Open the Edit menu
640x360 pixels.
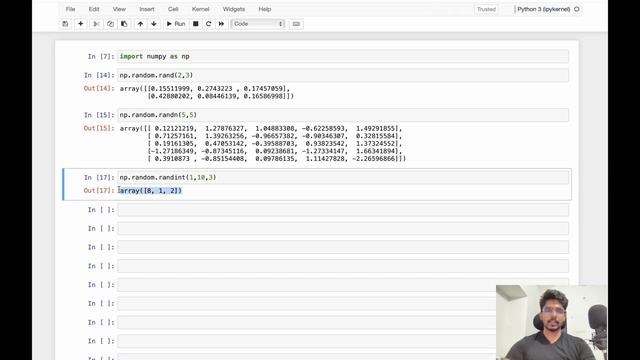coord(94,9)
